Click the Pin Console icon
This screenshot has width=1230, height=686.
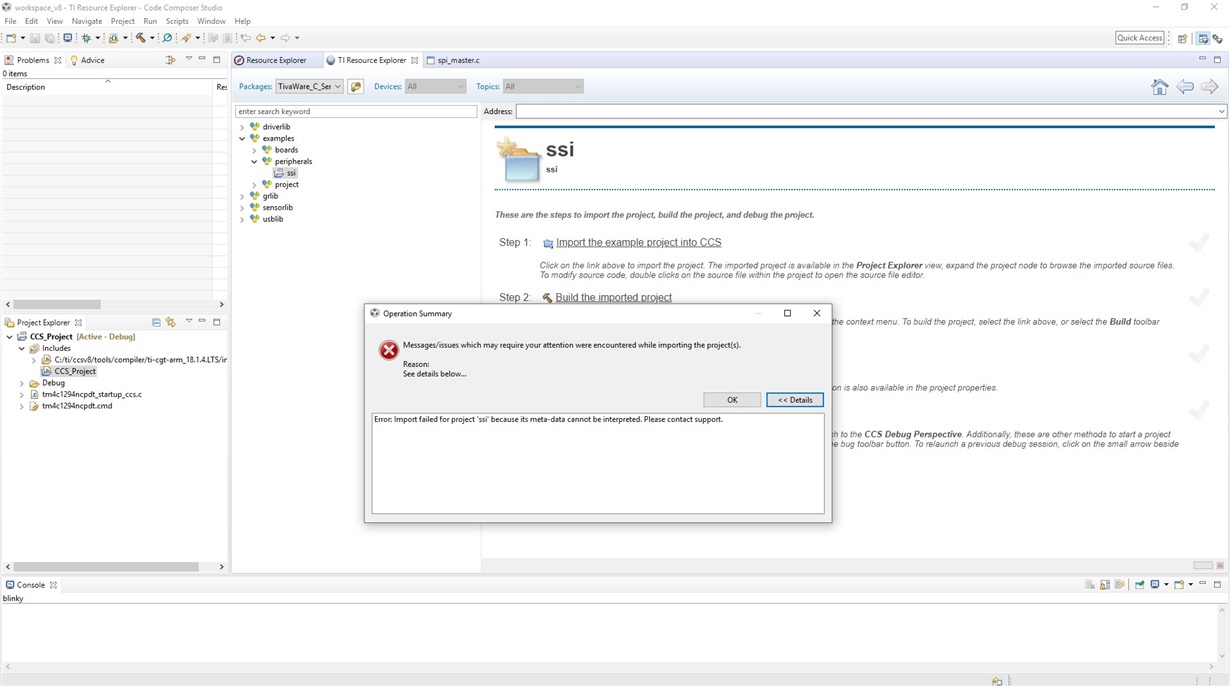(1139, 585)
